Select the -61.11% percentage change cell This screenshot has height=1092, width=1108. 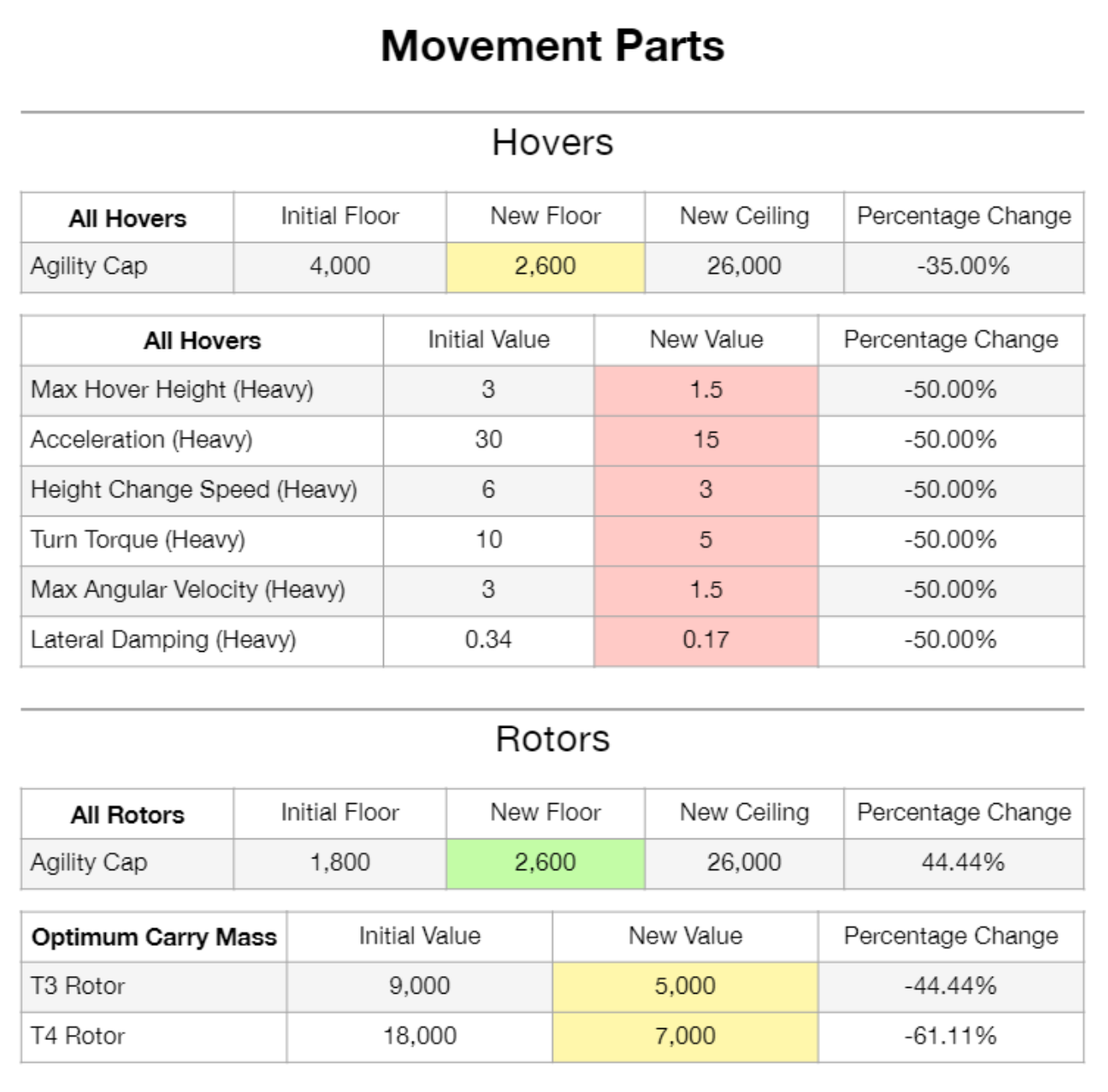[950, 1036]
